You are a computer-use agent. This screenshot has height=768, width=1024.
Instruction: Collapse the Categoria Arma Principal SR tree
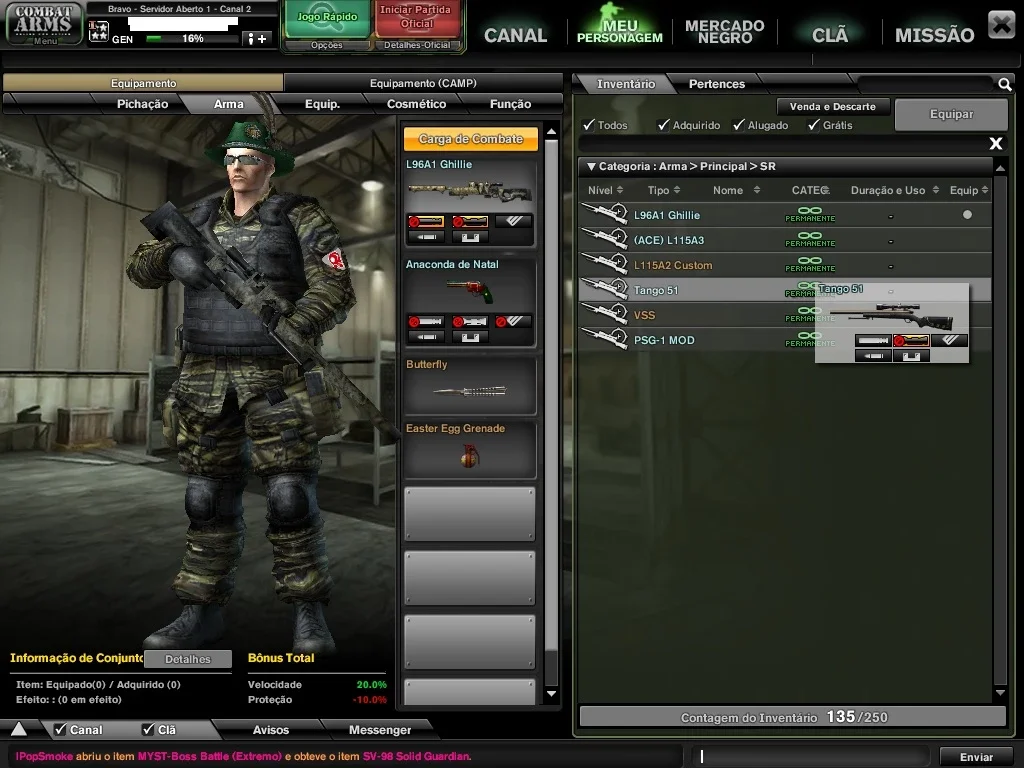[x=591, y=167]
